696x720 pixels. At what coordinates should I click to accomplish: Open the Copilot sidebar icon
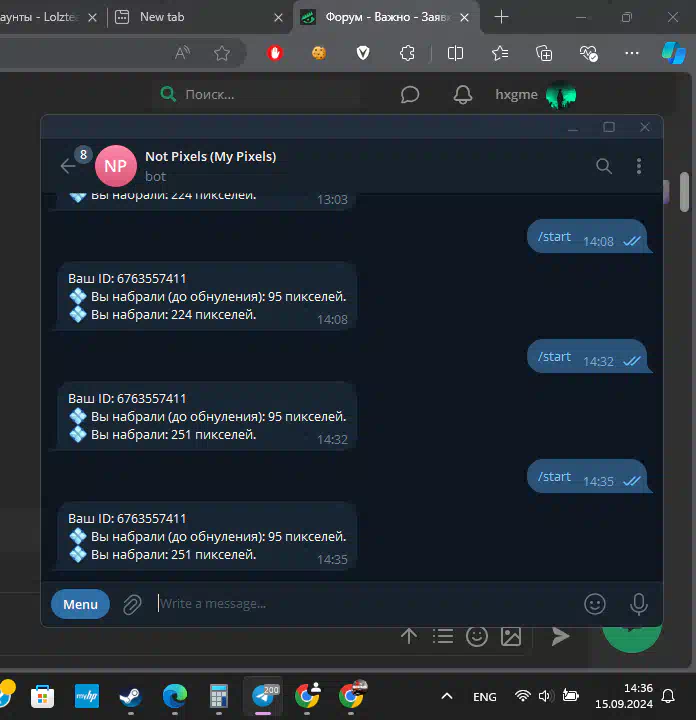674,53
